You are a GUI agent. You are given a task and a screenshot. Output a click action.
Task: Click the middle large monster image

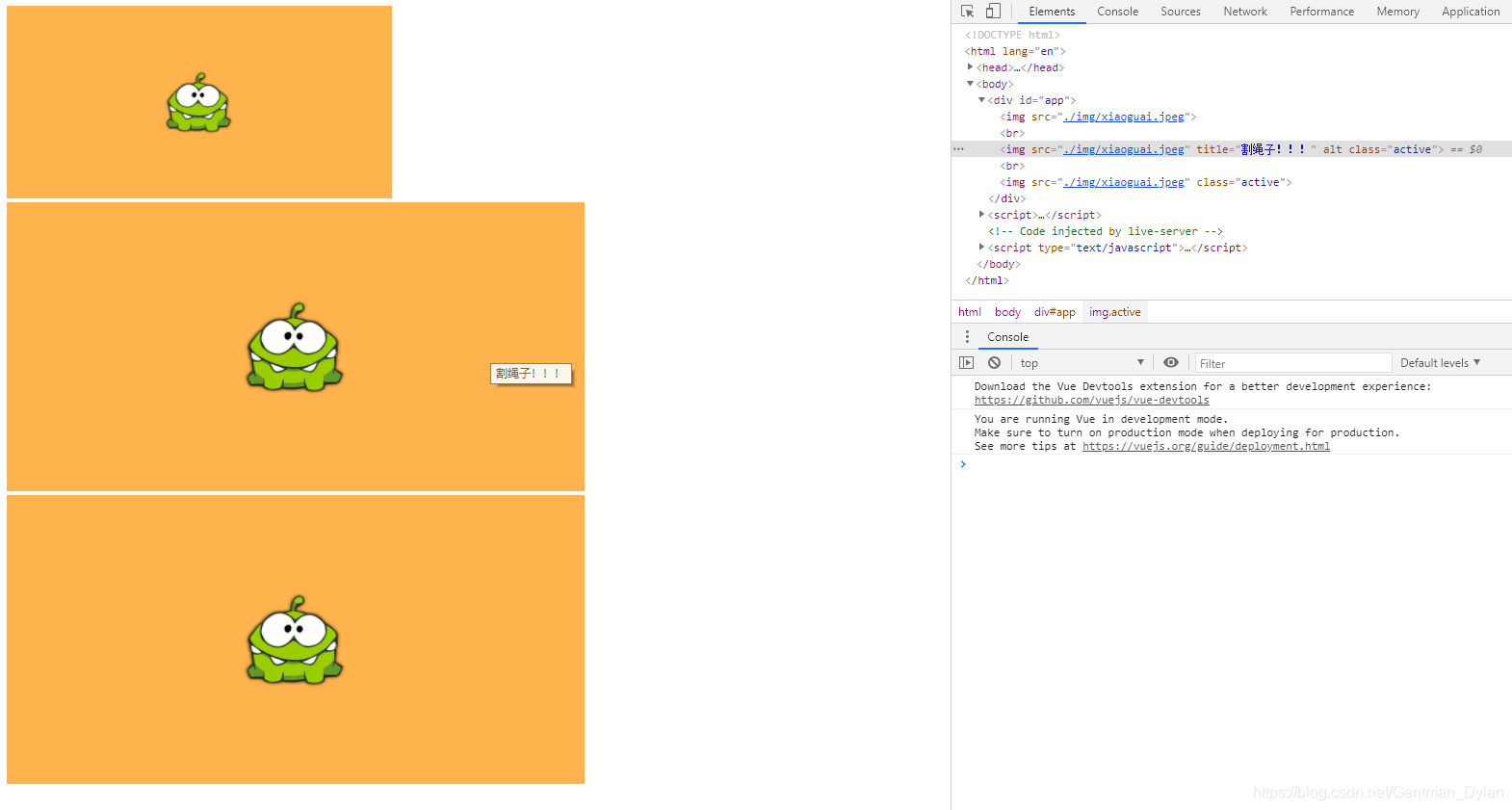[x=296, y=347]
